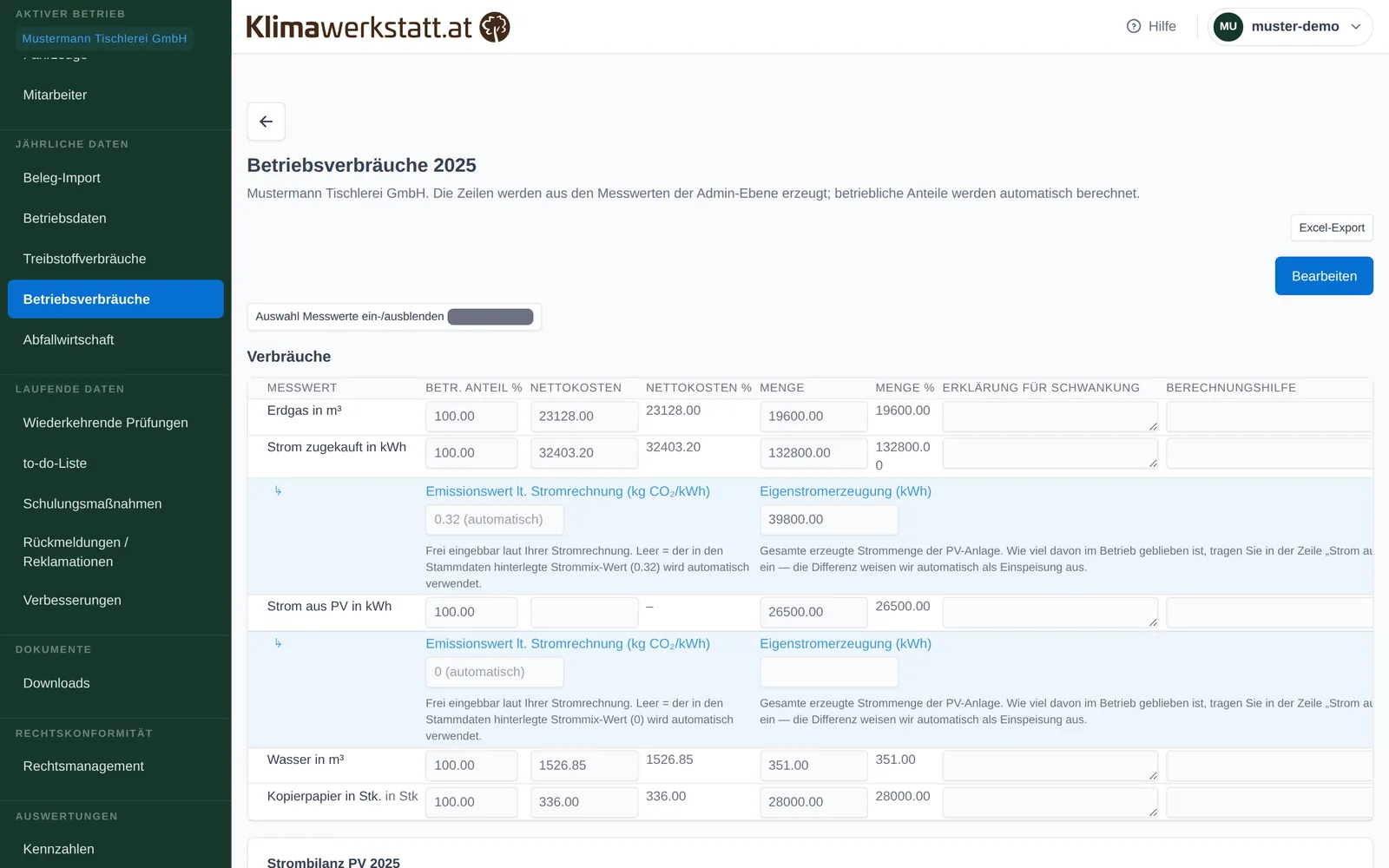The width and height of the screenshot is (1389, 868).
Task: Click Erdgas Nettokosten field 23128.00
Action: [x=584, y=417]
